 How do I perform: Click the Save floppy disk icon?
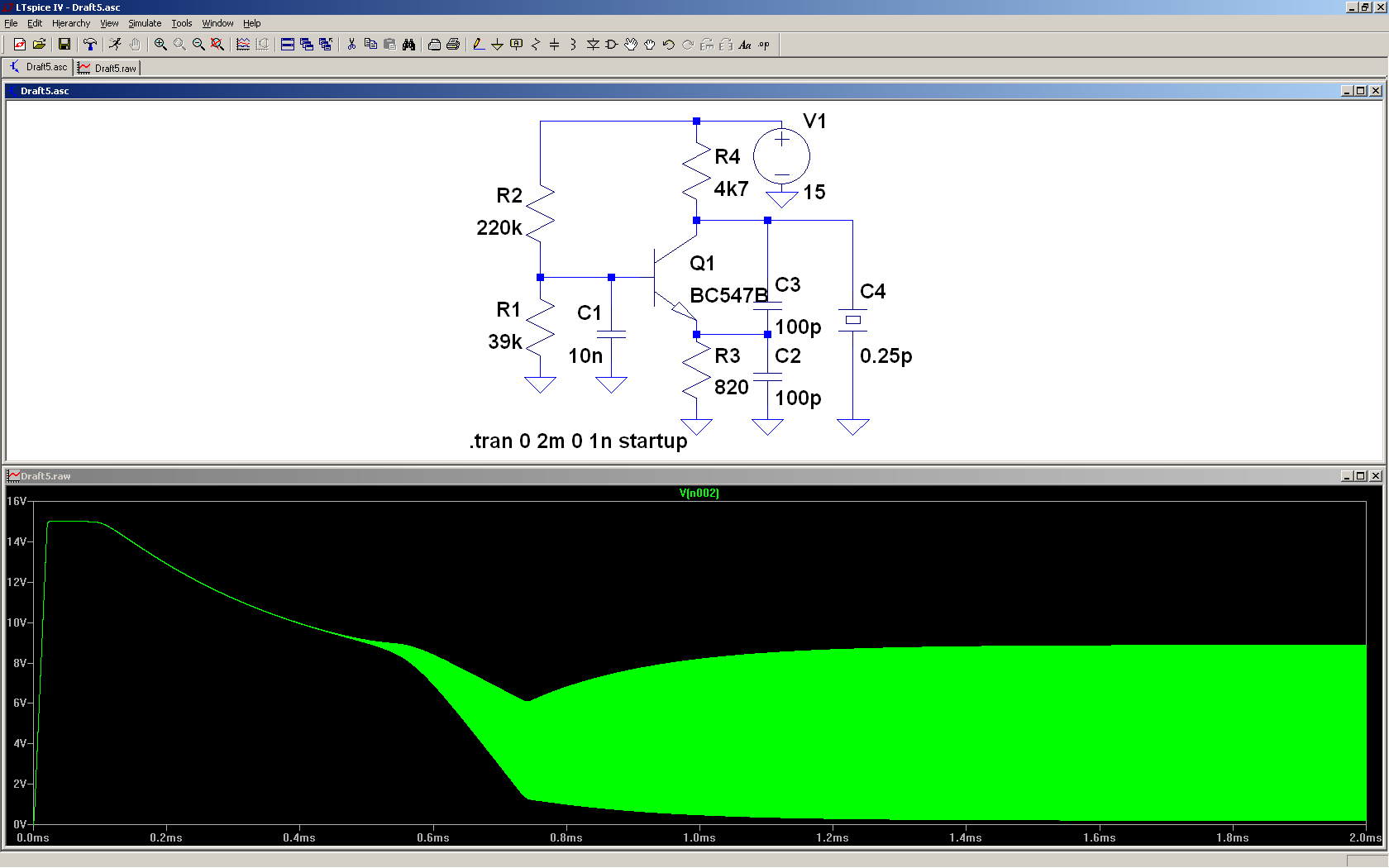64,45
